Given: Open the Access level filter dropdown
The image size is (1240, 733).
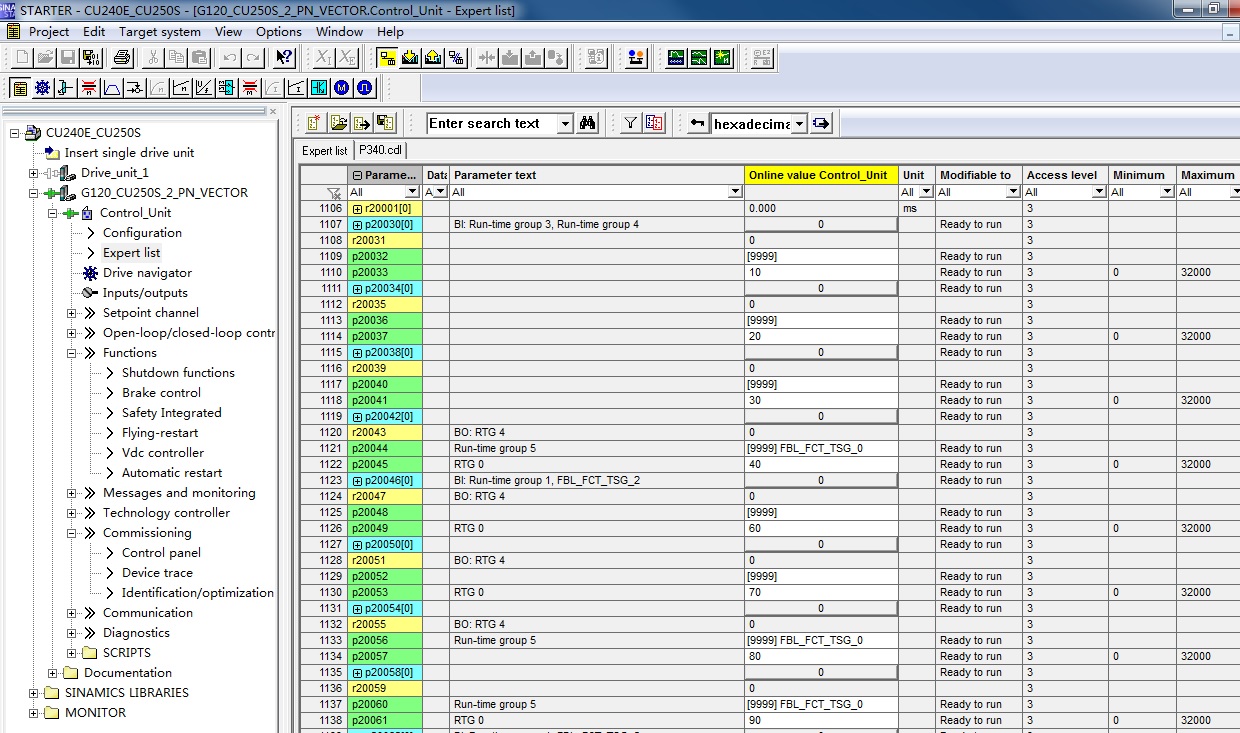Looking at the screenshot, I should pos(1100,192).
